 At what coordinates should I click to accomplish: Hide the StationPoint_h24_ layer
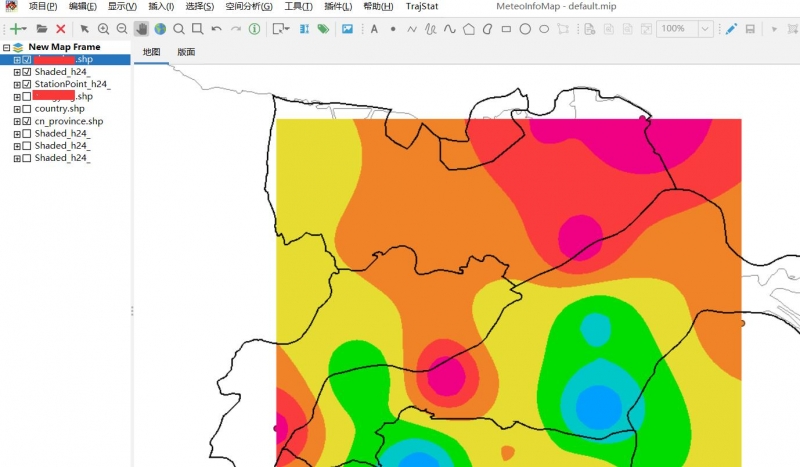[x=26, y=85]
